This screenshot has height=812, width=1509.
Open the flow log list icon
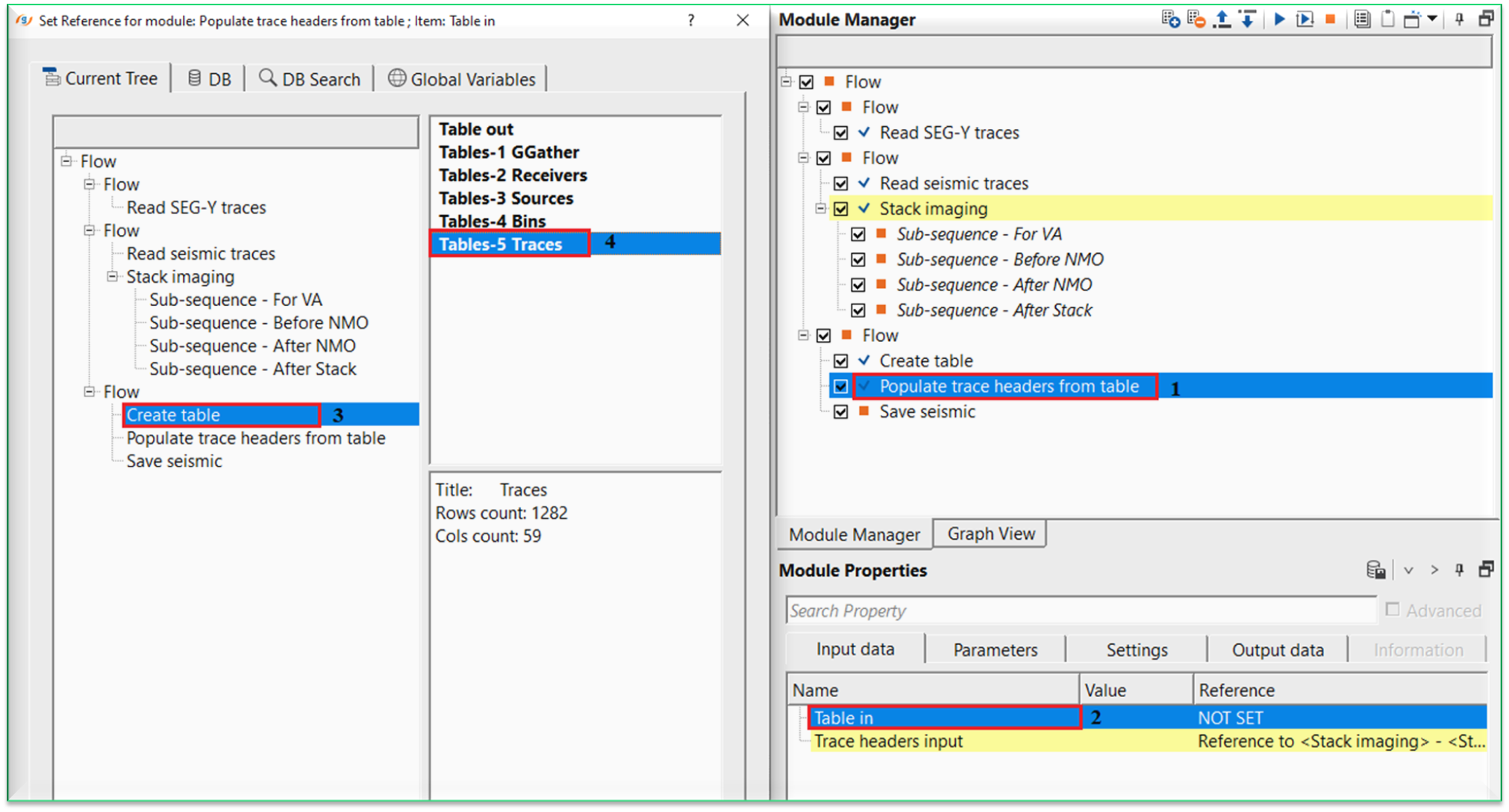(1361, 19)
